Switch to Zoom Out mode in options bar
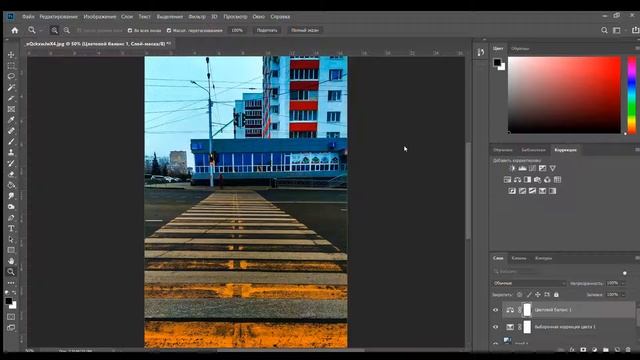The image size is (640, 360). coord(67,30)
